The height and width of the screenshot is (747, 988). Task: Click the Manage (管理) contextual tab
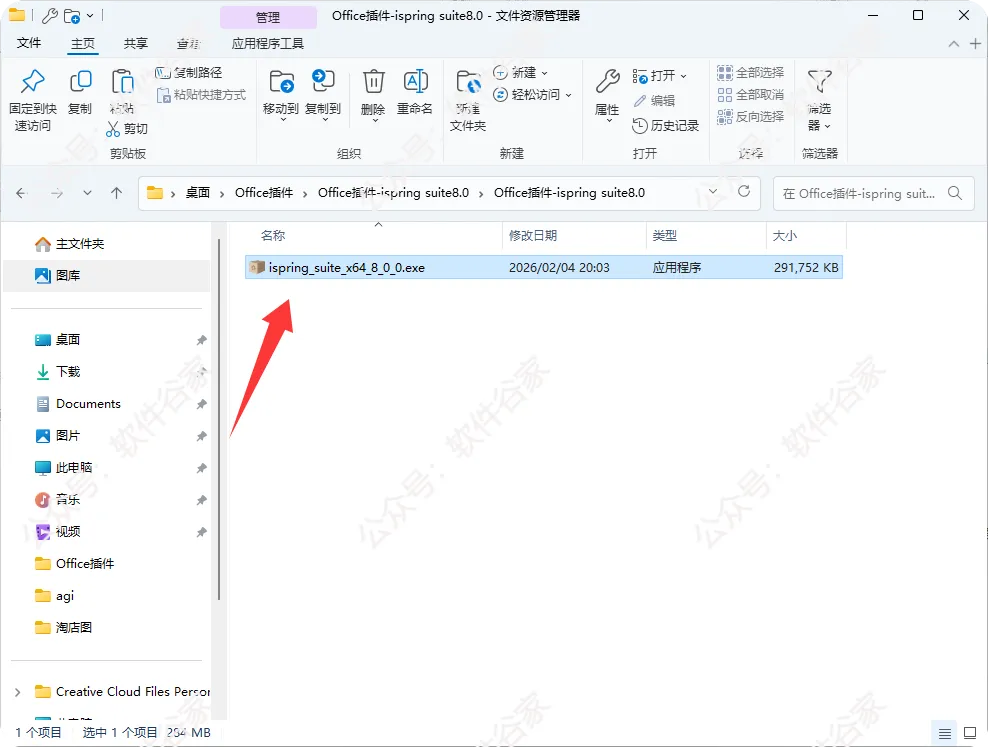(268, 18)
